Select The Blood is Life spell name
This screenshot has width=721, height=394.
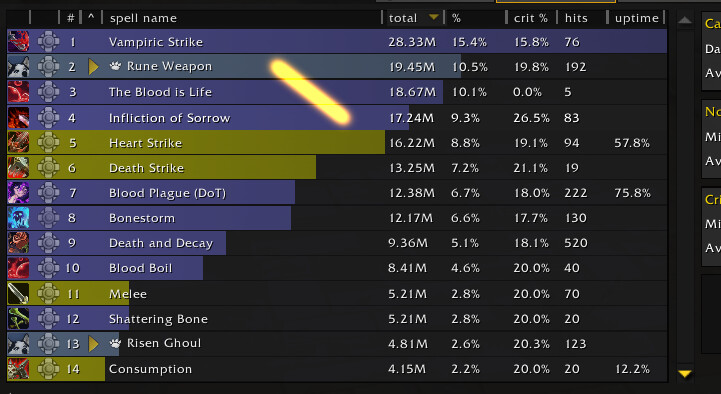160,92
